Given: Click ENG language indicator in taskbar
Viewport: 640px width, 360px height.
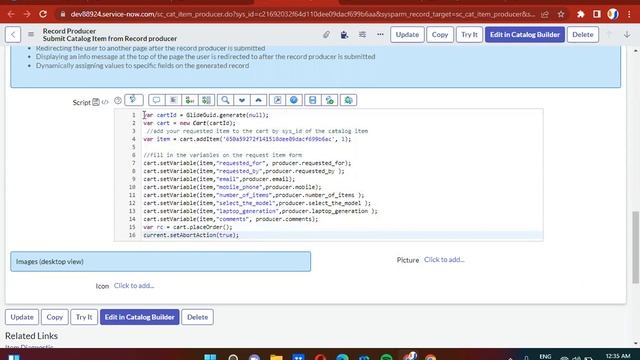Looking at the screenshot, I should [x=545, y=356].
